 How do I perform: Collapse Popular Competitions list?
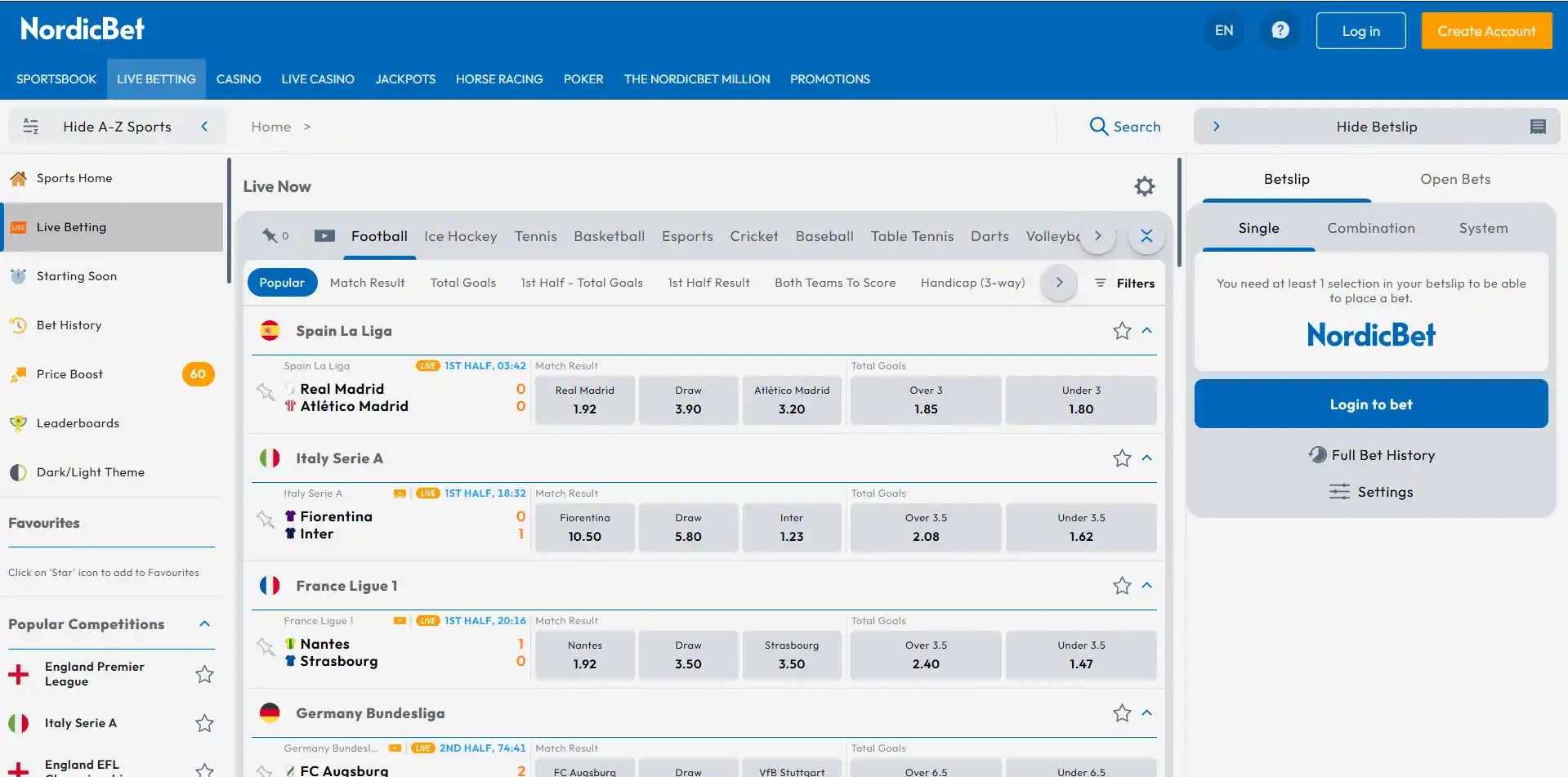[204, 624]
